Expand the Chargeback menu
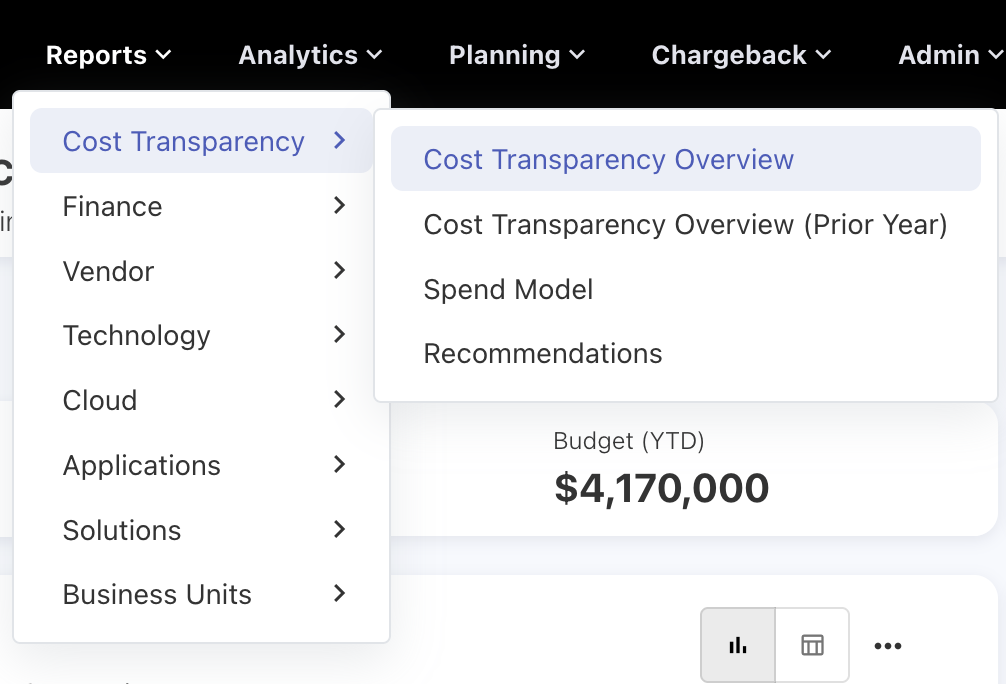 (741, 55)
